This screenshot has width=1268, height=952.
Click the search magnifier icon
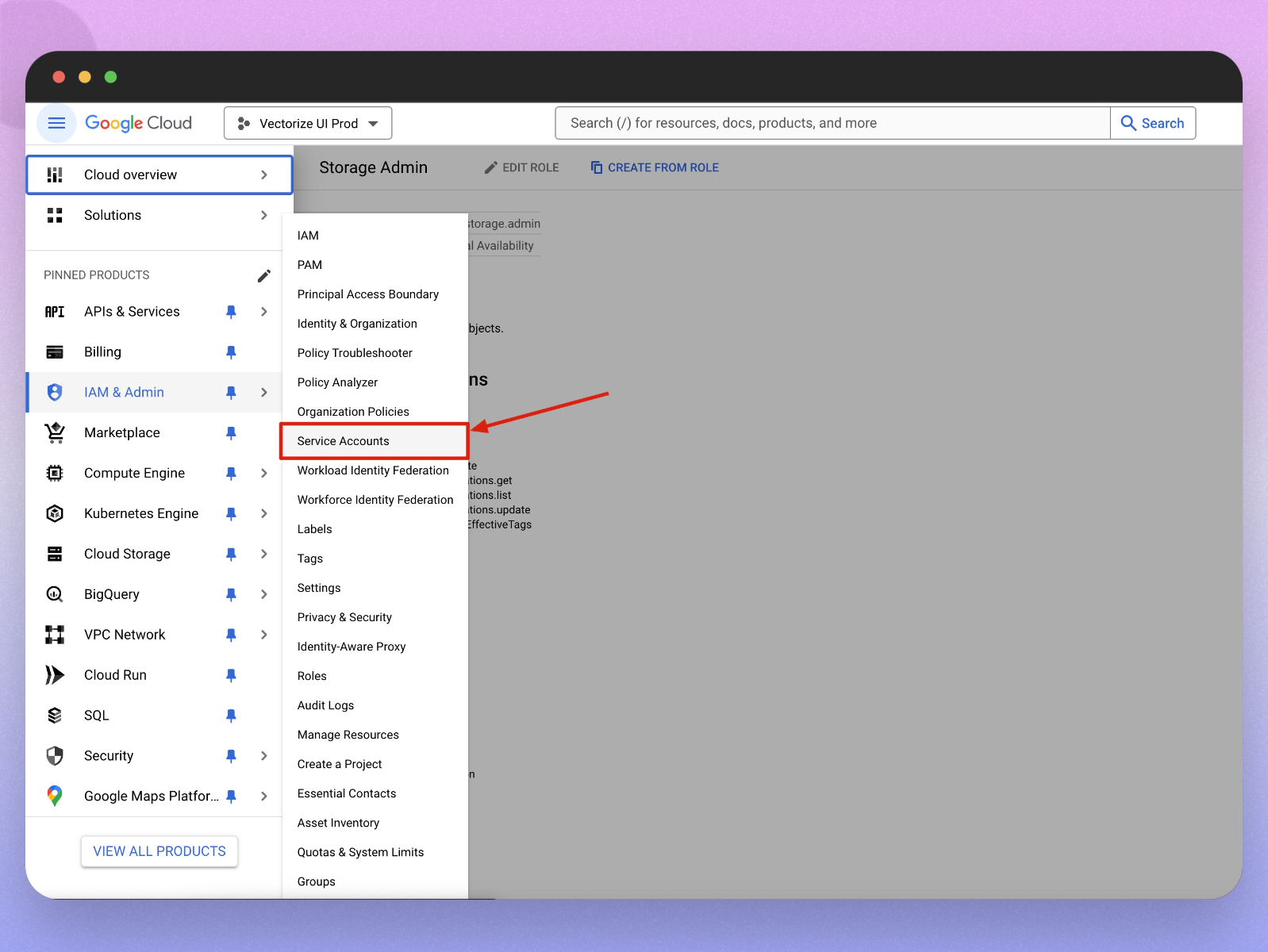(1128, 123)
